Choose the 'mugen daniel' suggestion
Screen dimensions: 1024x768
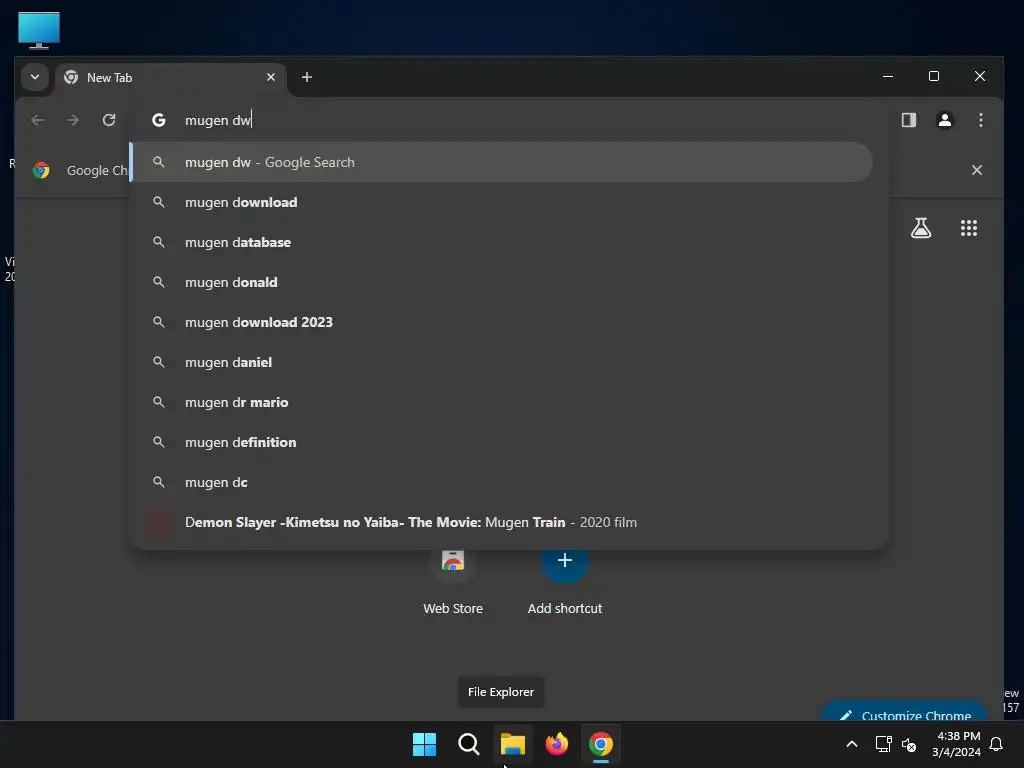click(x=501, y=362)
